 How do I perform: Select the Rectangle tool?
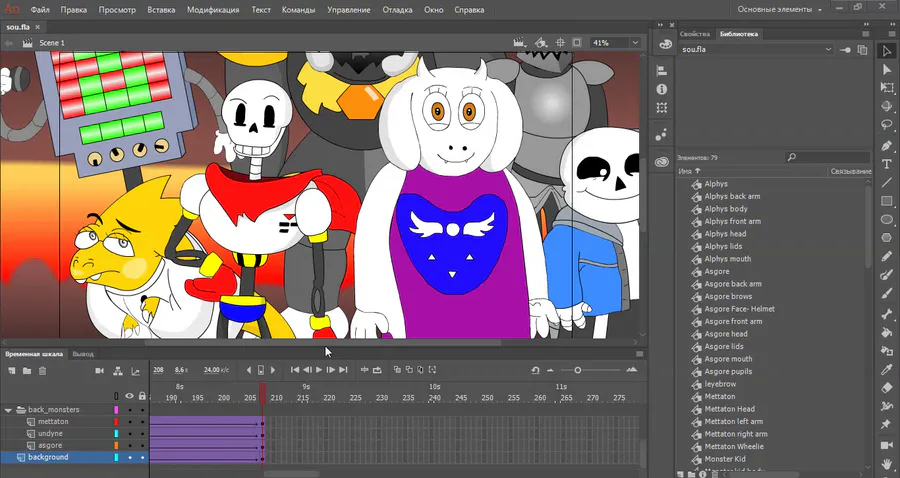887,201
